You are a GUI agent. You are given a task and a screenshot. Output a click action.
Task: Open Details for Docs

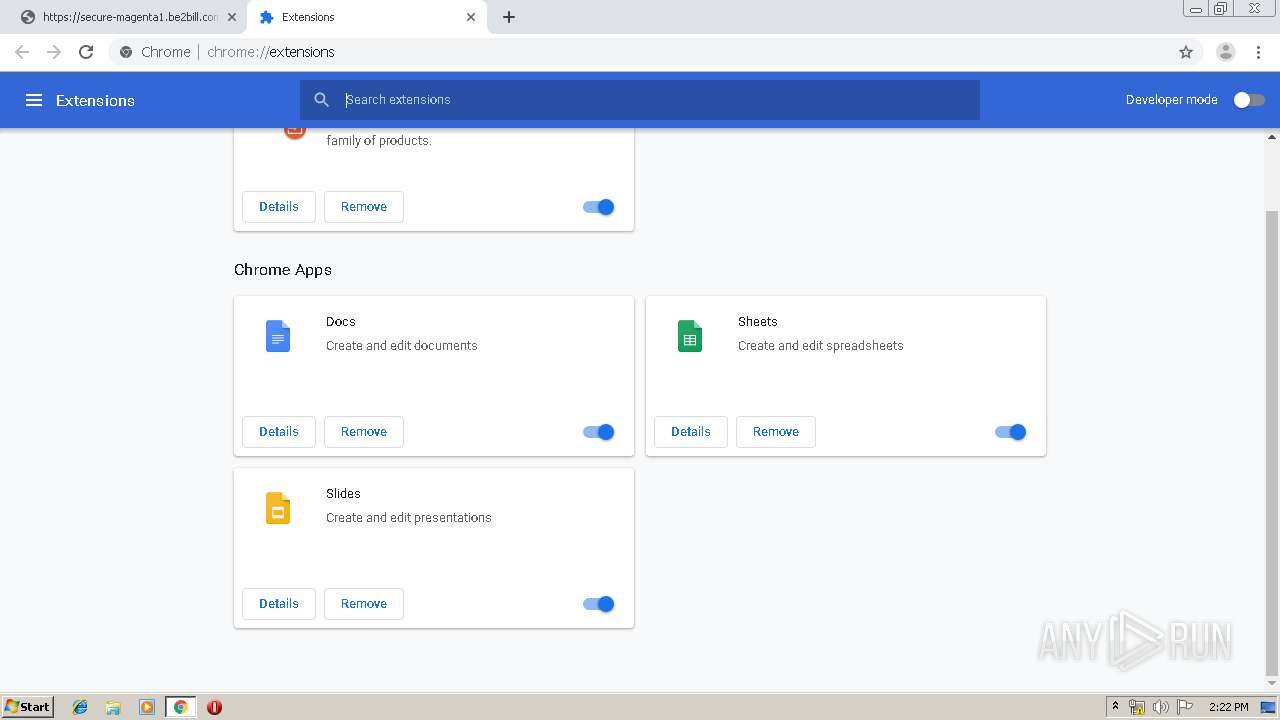click(x=279, y=432)
